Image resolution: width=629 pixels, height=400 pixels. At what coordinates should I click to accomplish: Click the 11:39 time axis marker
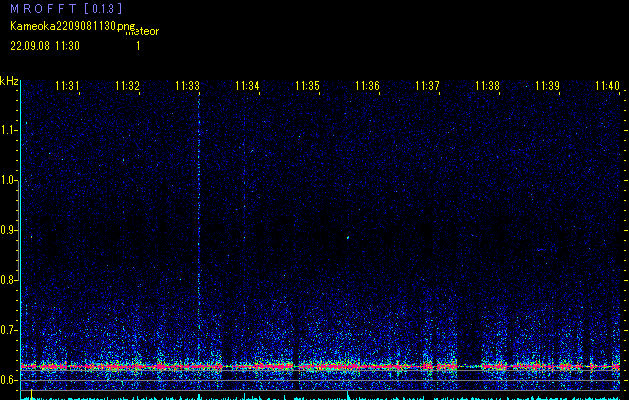548,85
